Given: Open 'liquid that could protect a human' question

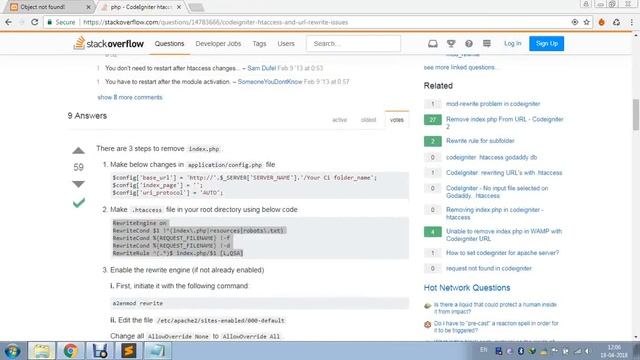Looking at the screenshot, I should pos(495,308).
